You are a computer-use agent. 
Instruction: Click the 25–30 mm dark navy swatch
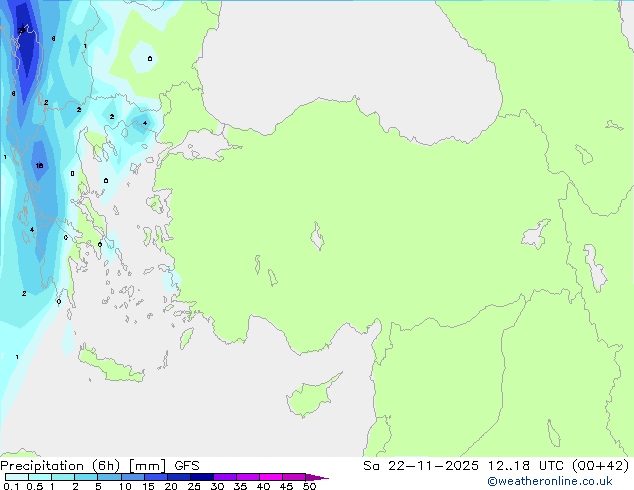pyautogui.click(x=201, y=477)
